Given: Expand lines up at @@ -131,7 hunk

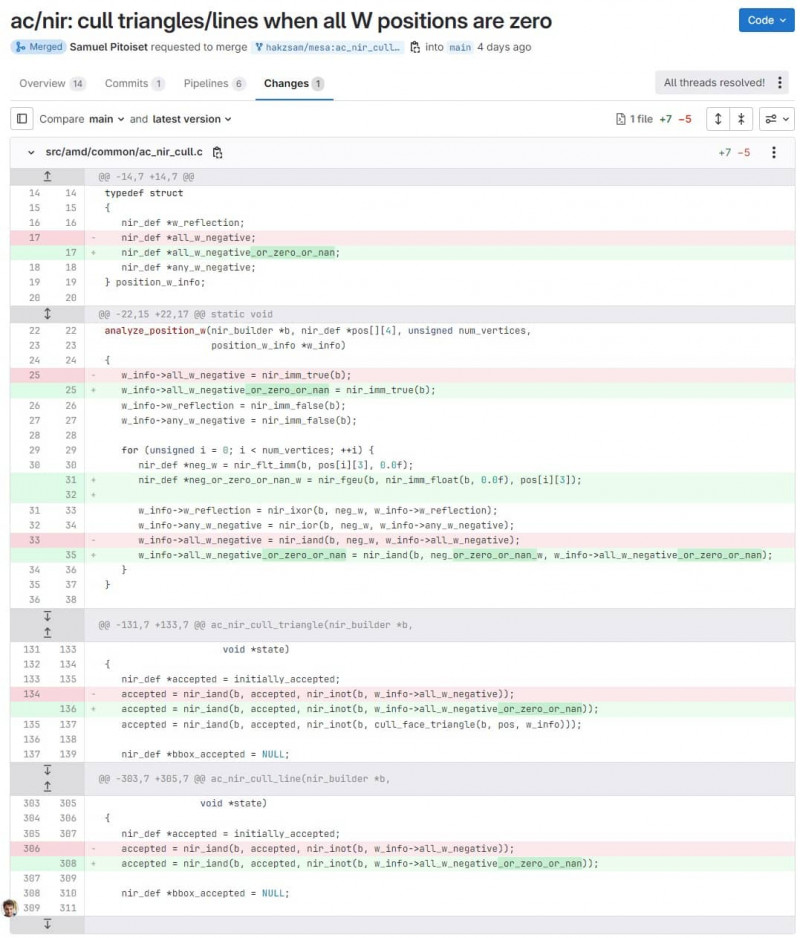Looking at the screenshot, I should (47, 633).
